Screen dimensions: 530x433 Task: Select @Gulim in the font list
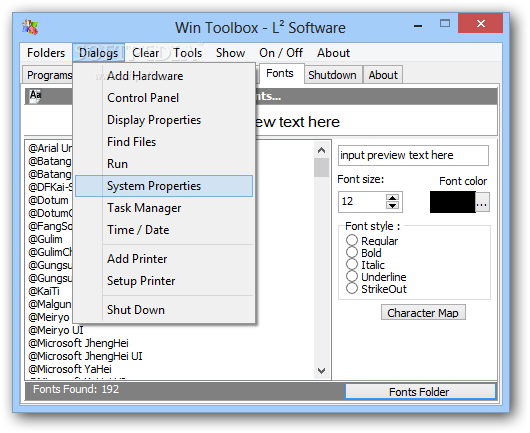(45, 239)
